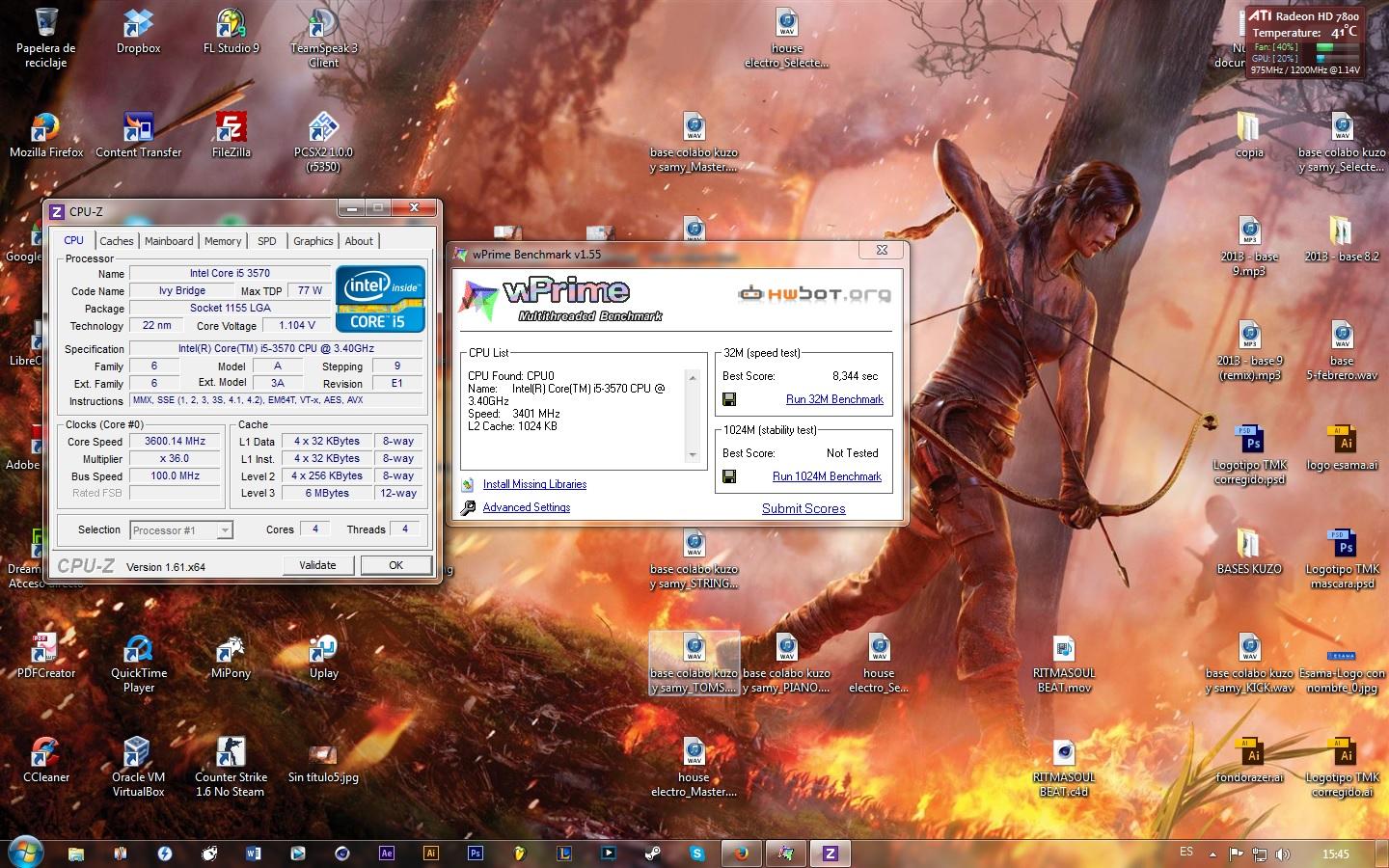
Task: Select the FileZilla desktop icon
Action: (231, 135)
